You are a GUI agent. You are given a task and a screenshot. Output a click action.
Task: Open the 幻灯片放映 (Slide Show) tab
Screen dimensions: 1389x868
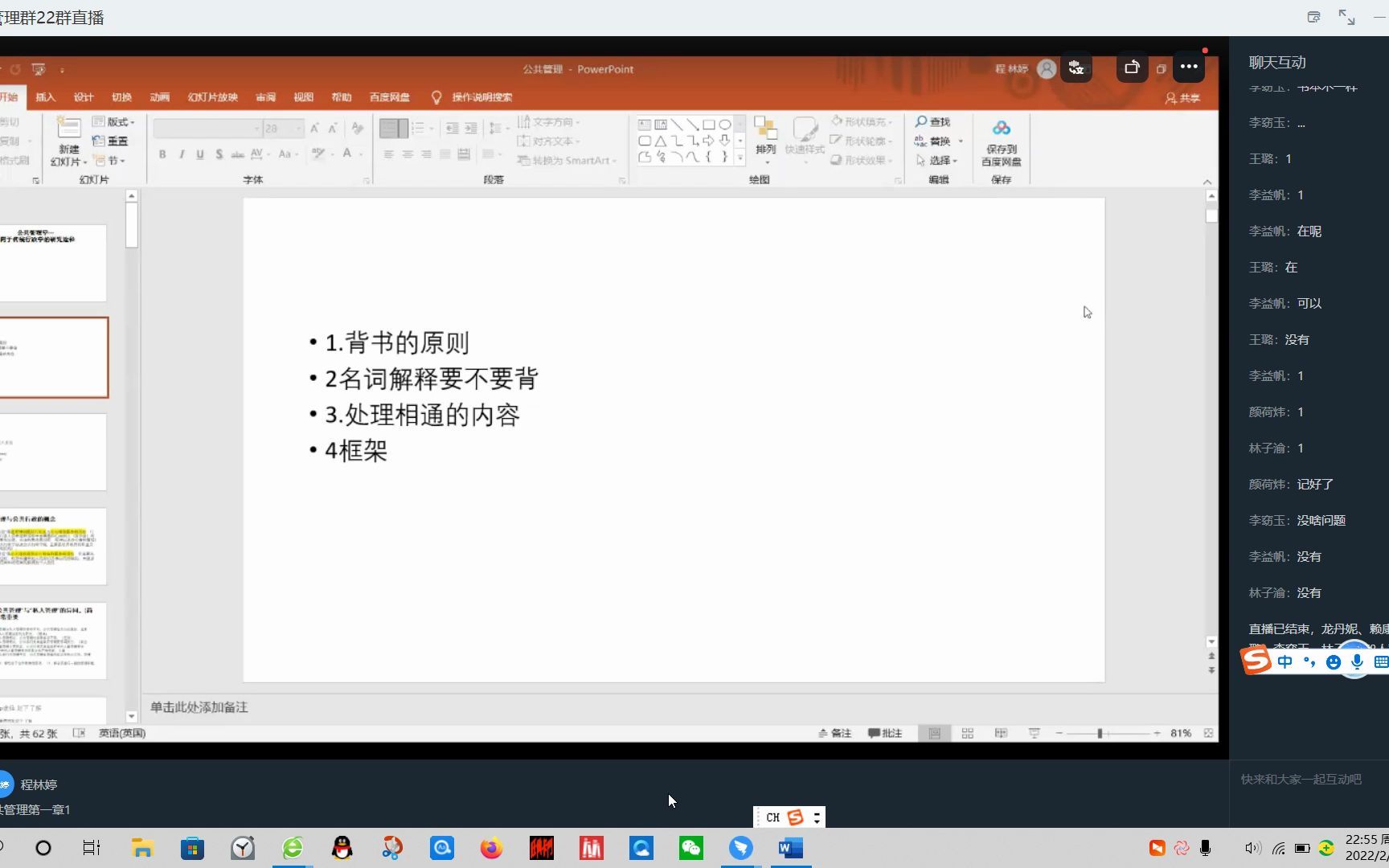(x=213, y=97)
